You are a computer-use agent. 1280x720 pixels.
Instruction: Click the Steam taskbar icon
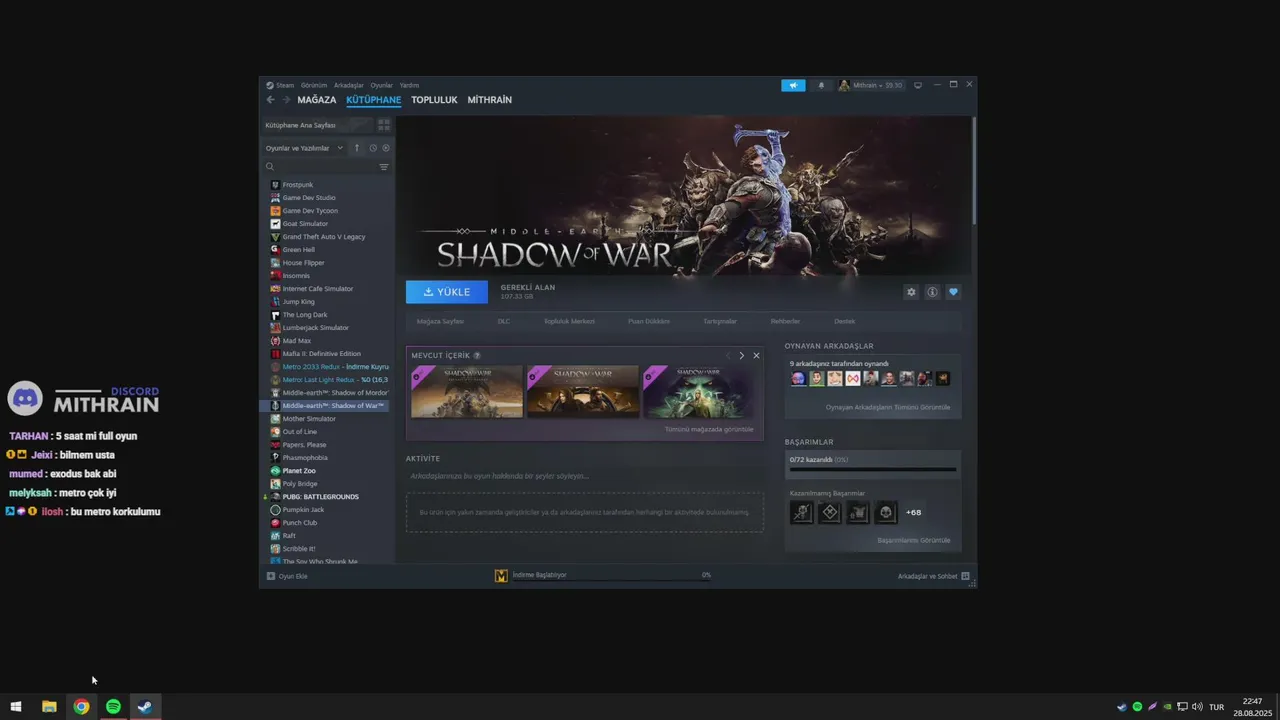coord(145,707)
